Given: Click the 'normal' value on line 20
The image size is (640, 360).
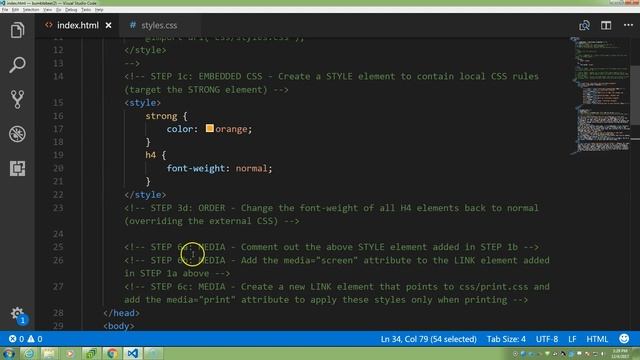Looking at the screenshot, I should pos(251,168).
